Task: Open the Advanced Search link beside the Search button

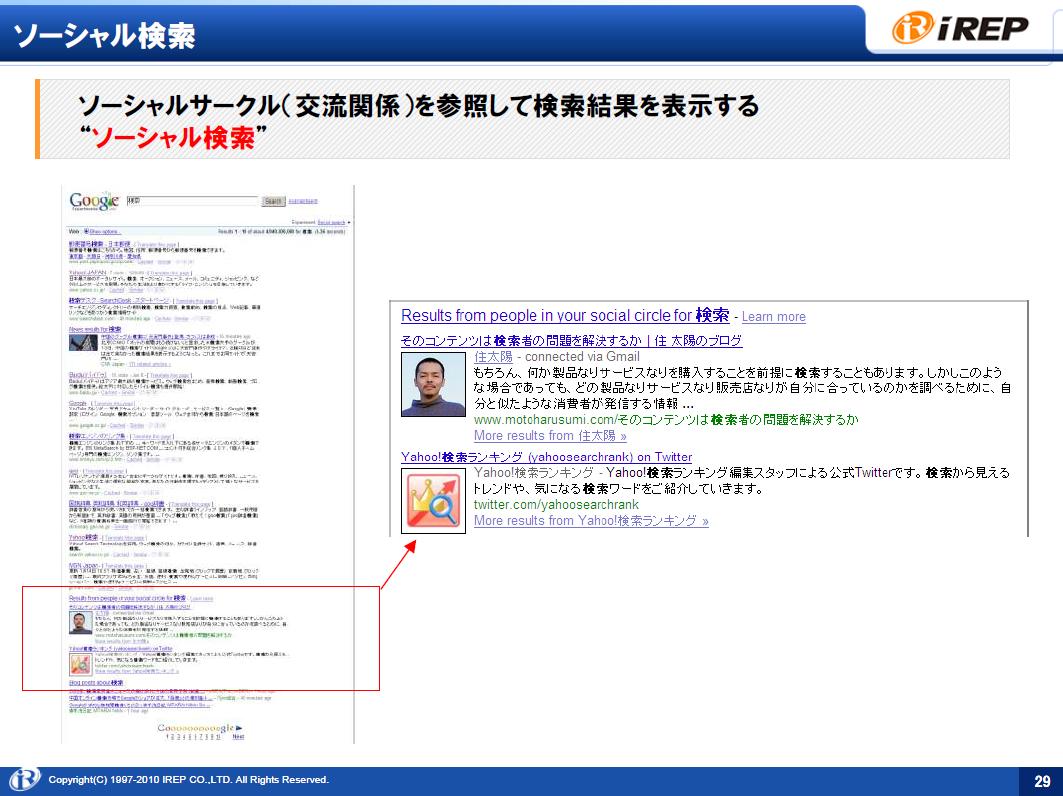Action: [302, 201]
